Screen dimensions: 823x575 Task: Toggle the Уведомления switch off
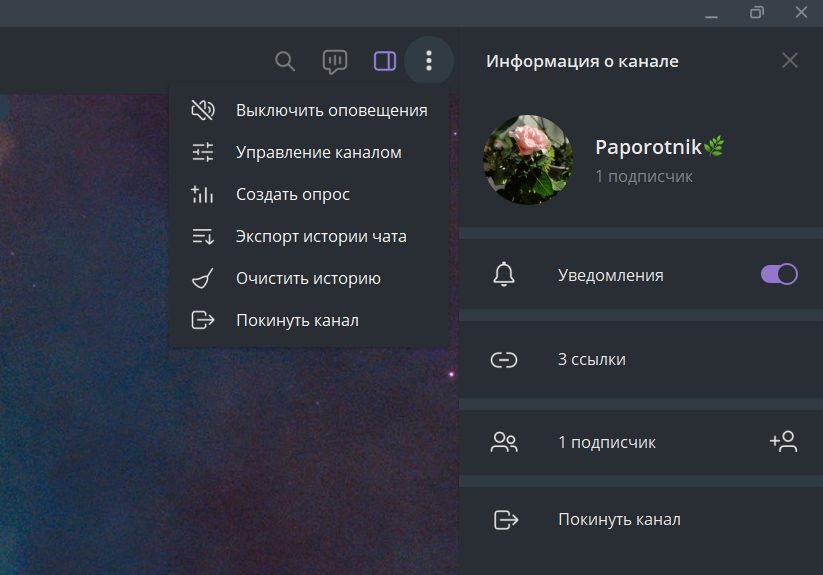(779, 274)
